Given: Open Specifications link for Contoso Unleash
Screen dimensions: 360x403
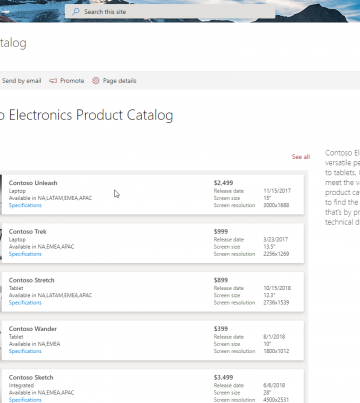Looking at the screenshot, I should click(x=25, y=205).
